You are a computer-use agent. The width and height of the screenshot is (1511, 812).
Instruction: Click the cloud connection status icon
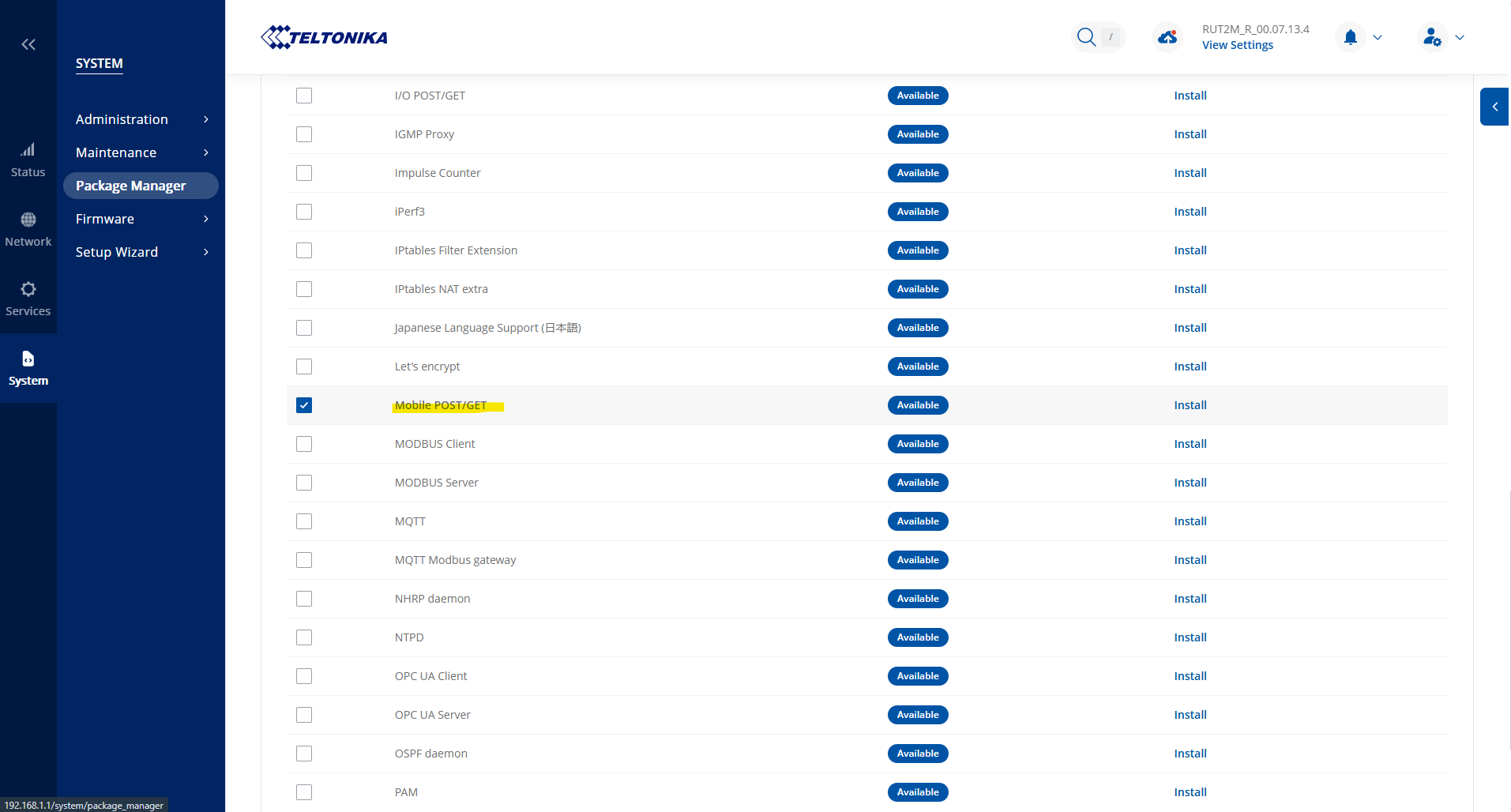coord(1167,37)
